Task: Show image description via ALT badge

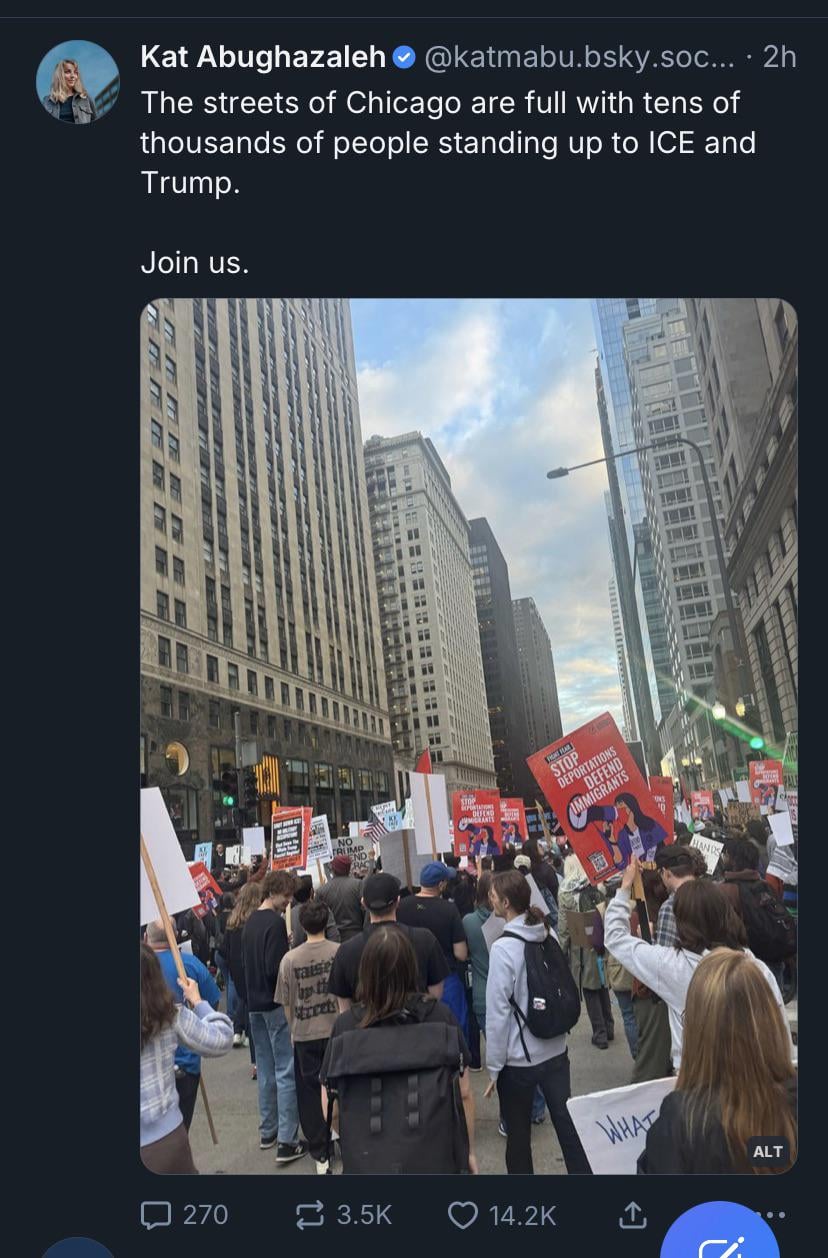Action: pos(768,1151)
